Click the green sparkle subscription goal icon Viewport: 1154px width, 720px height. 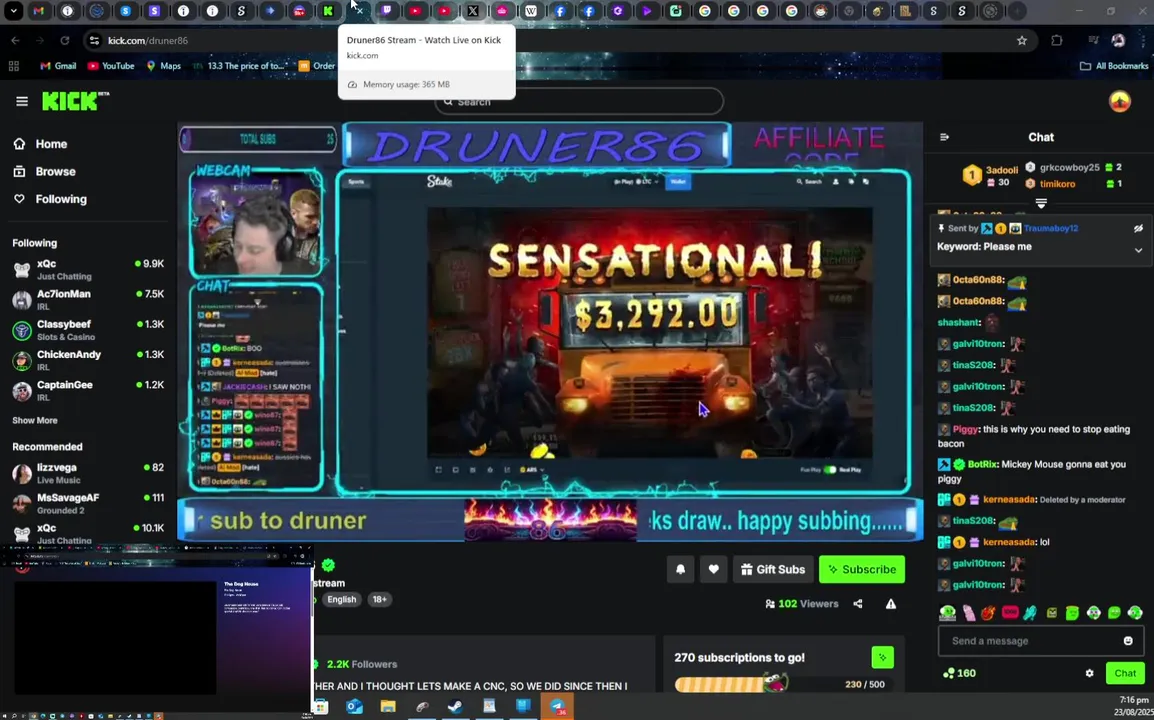882,657
